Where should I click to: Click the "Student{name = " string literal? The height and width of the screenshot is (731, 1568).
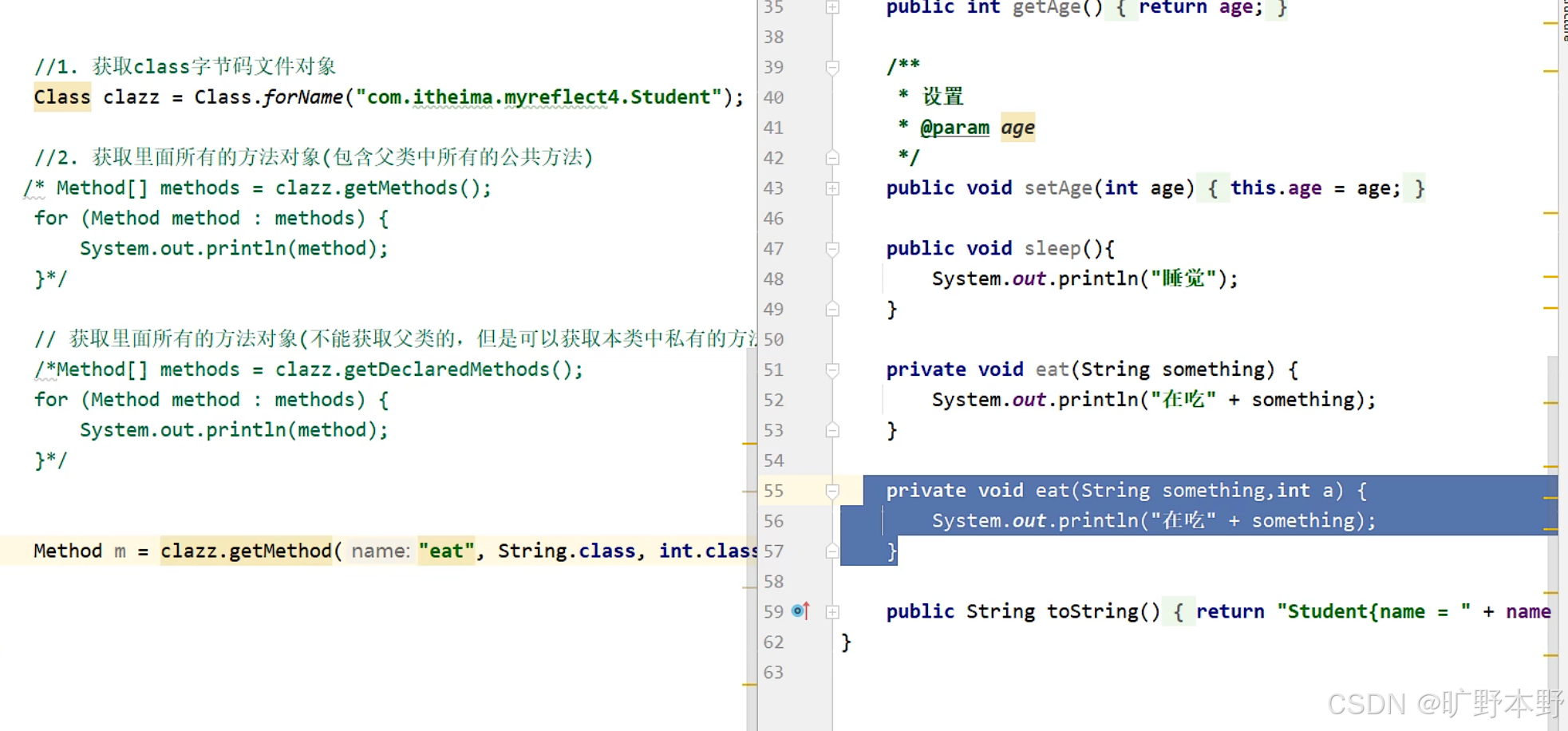tap(1373, 612)
